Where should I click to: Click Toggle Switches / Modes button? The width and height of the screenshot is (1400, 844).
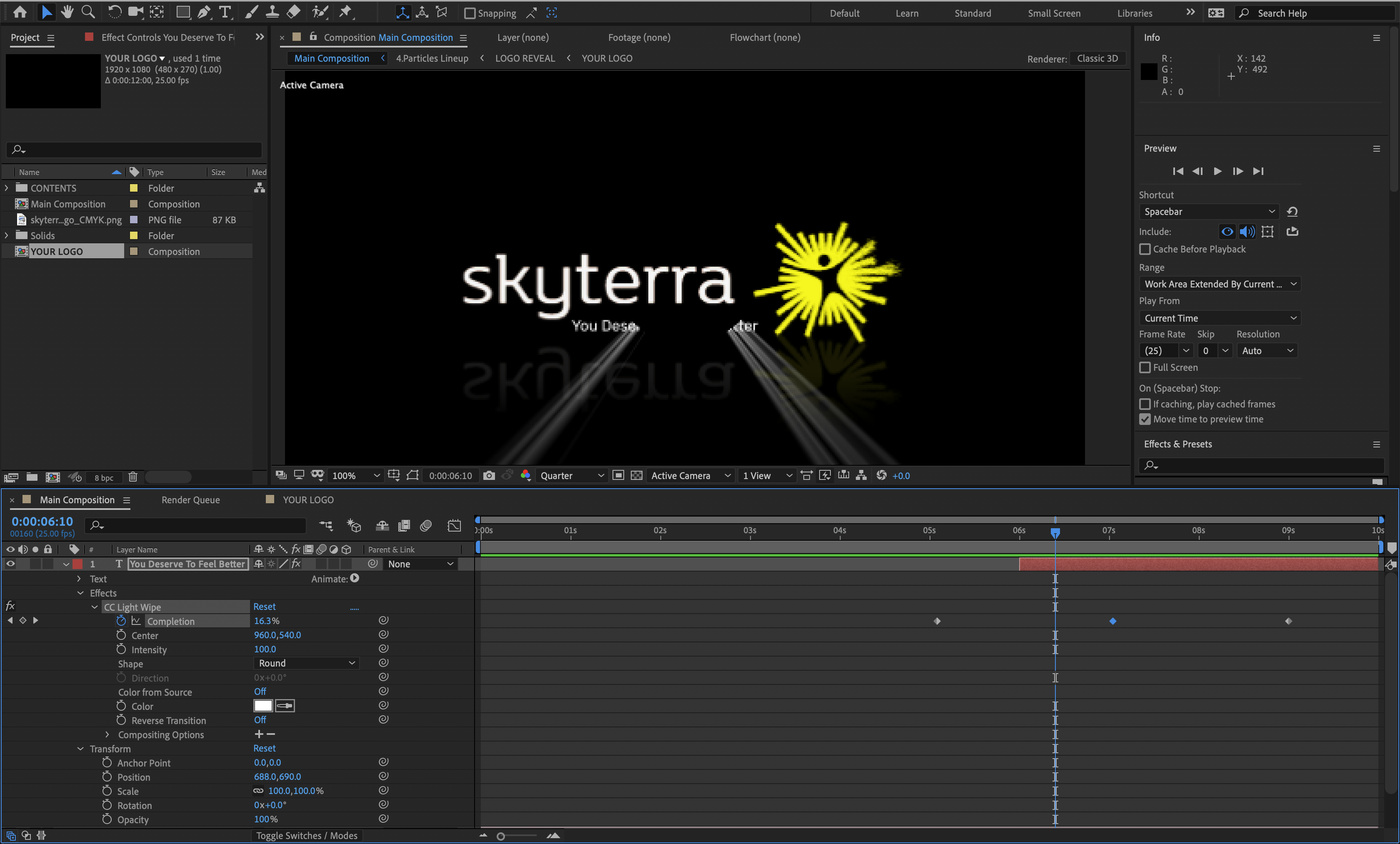coord(307,836)
